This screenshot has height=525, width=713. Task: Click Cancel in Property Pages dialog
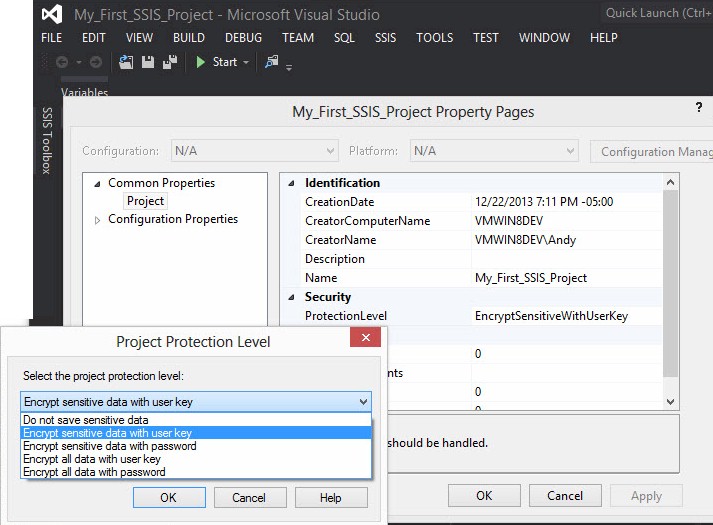tap(565, 495)
